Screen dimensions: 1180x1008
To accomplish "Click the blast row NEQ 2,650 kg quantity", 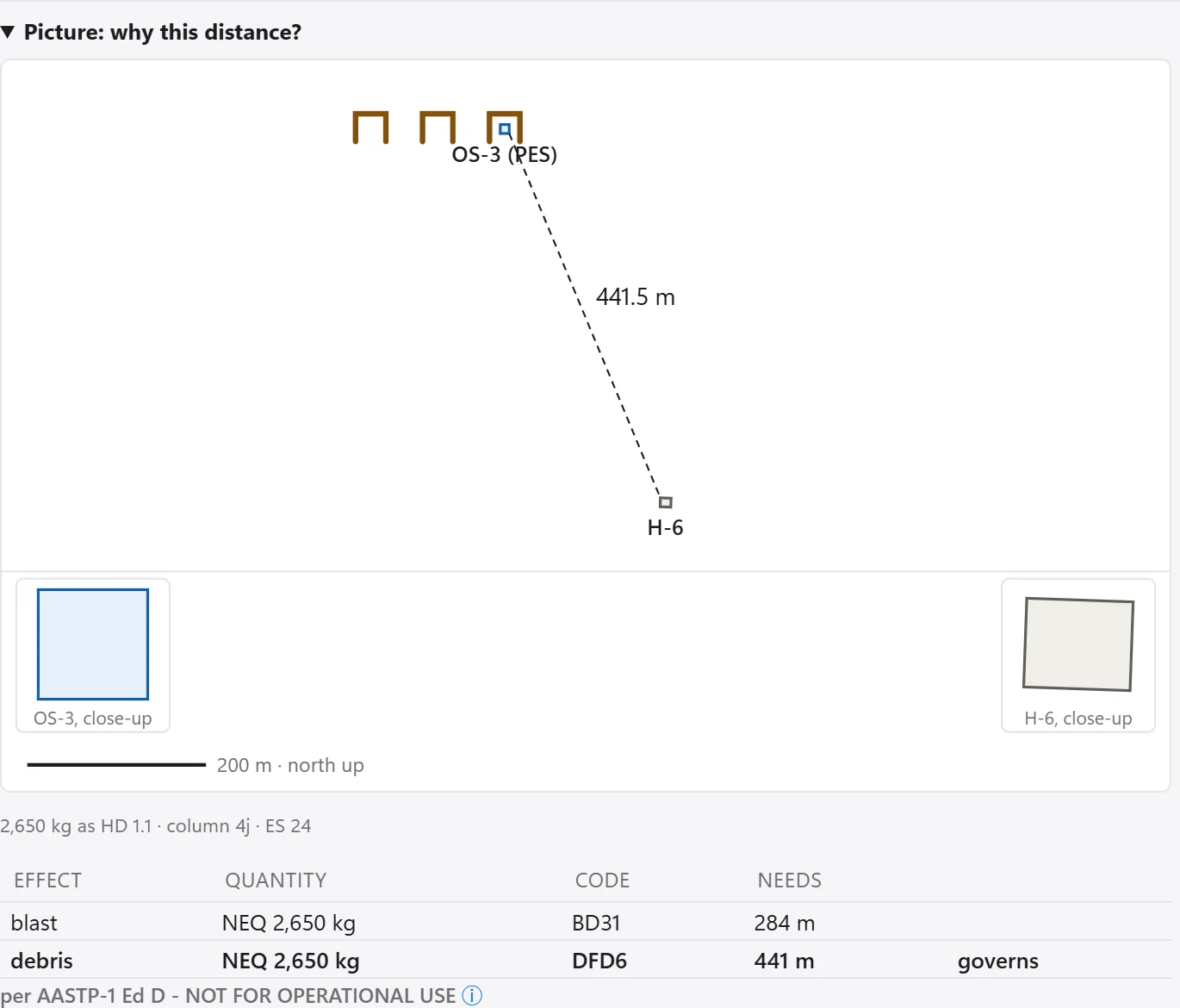I will pos(289,923).
